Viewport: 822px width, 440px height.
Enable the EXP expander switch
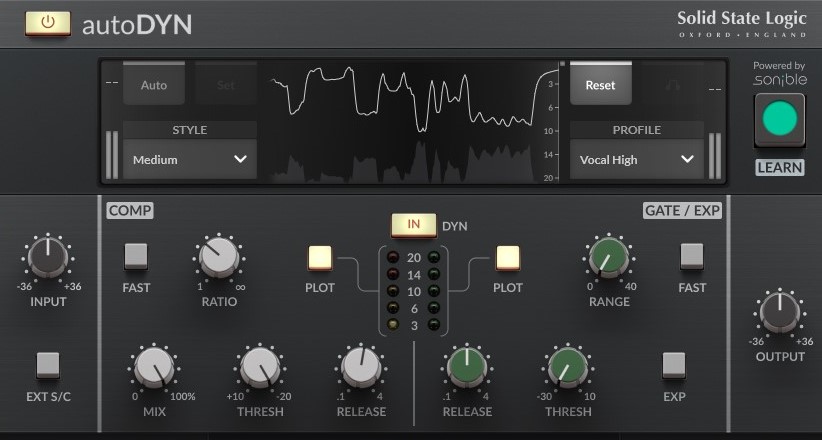(x=674, y=365)
